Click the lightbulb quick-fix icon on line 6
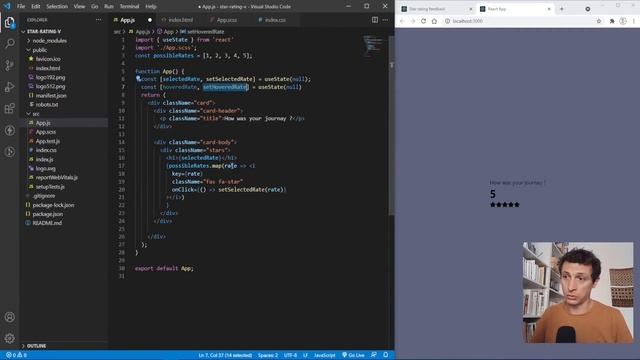The image size is (640, 360). [138, 78]
